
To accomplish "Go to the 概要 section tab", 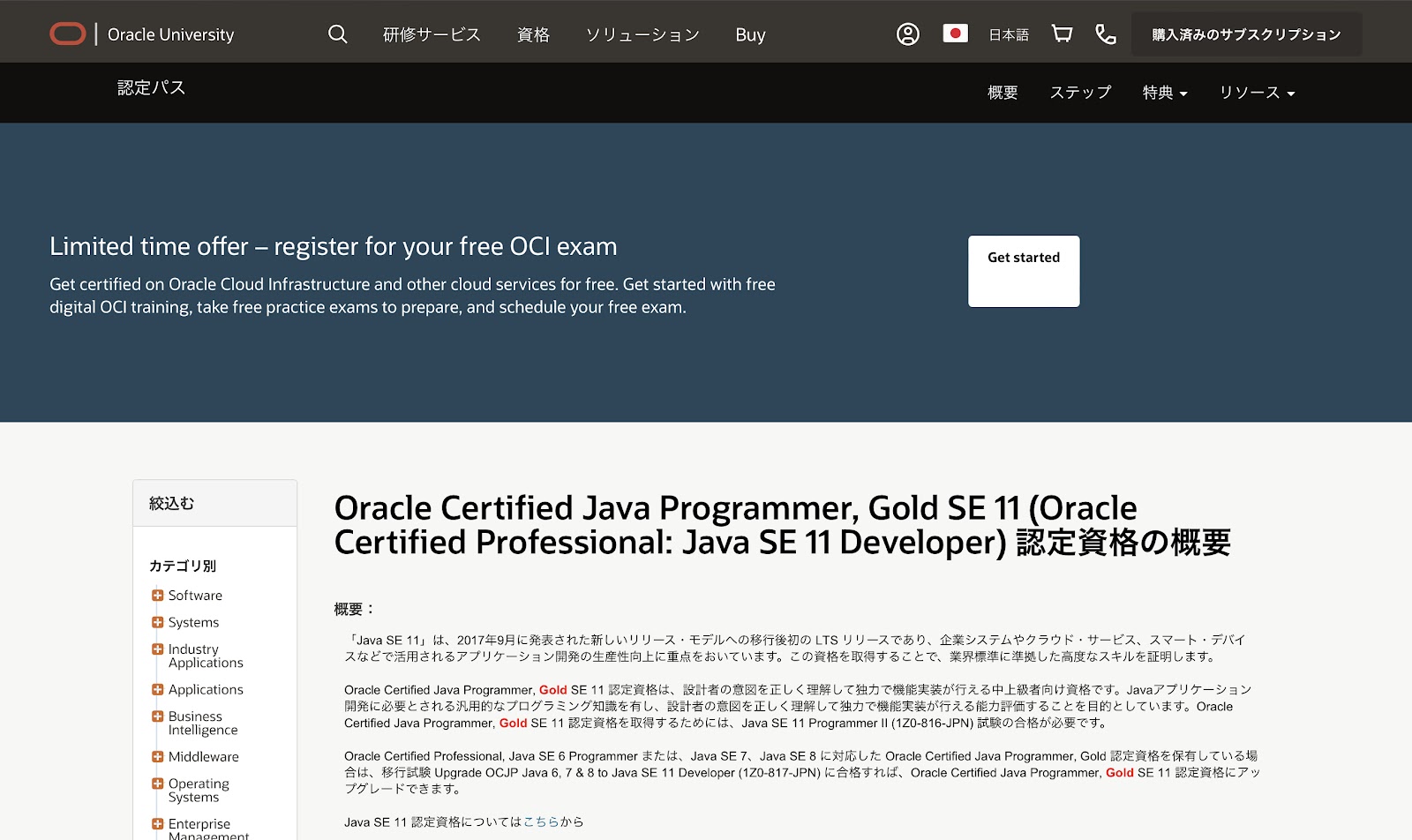I will point(1003,93).
